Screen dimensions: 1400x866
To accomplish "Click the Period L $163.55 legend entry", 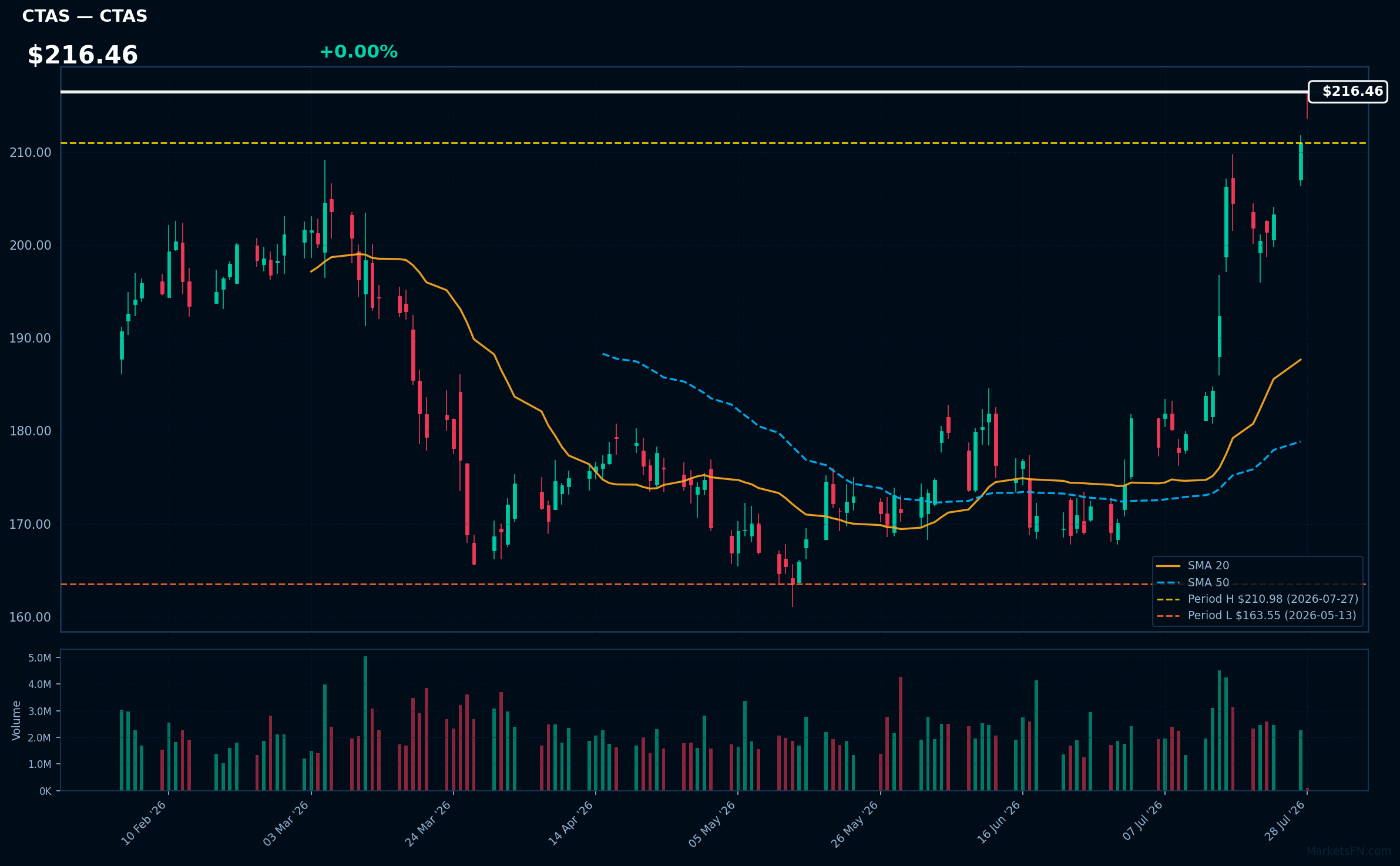I will (x=1256, y=616).
